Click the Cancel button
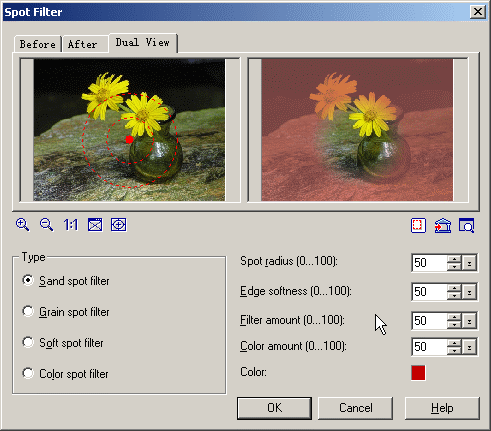This screenshot has width=491, height=431. [355, 408]
